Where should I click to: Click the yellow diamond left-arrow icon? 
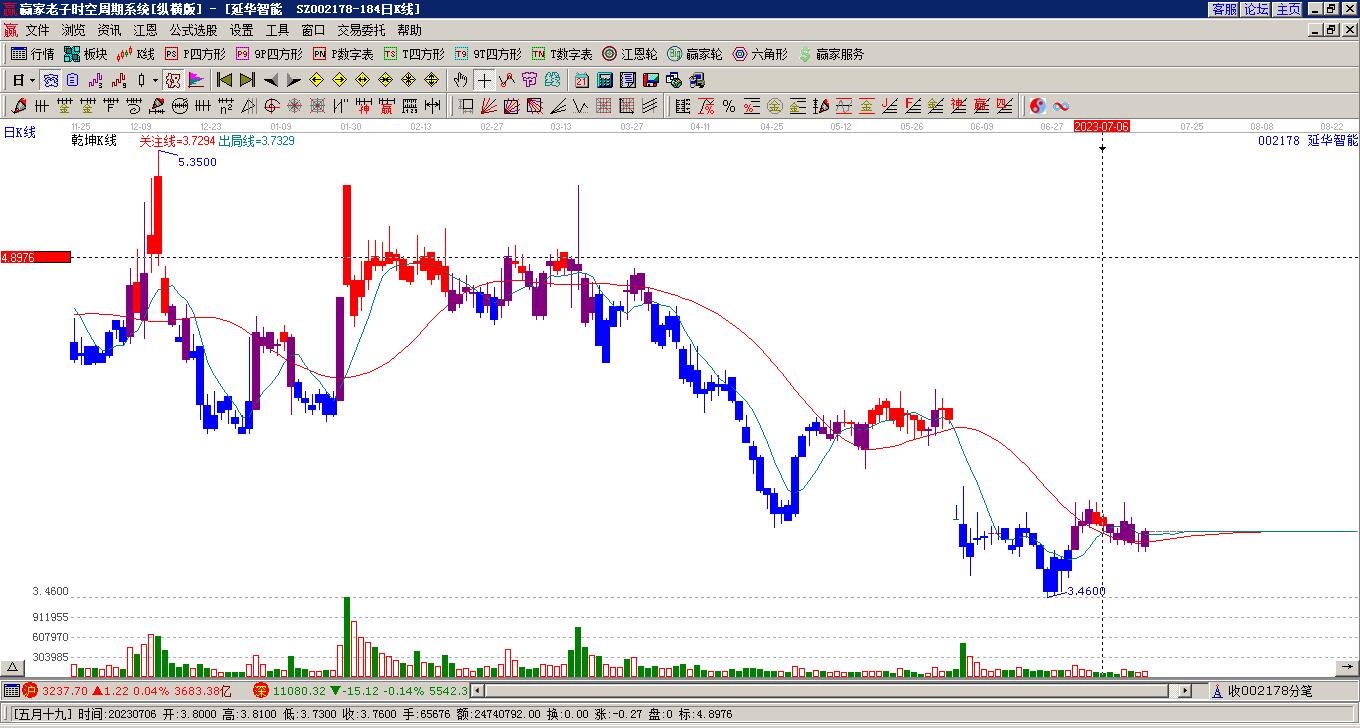pos(317,80)
